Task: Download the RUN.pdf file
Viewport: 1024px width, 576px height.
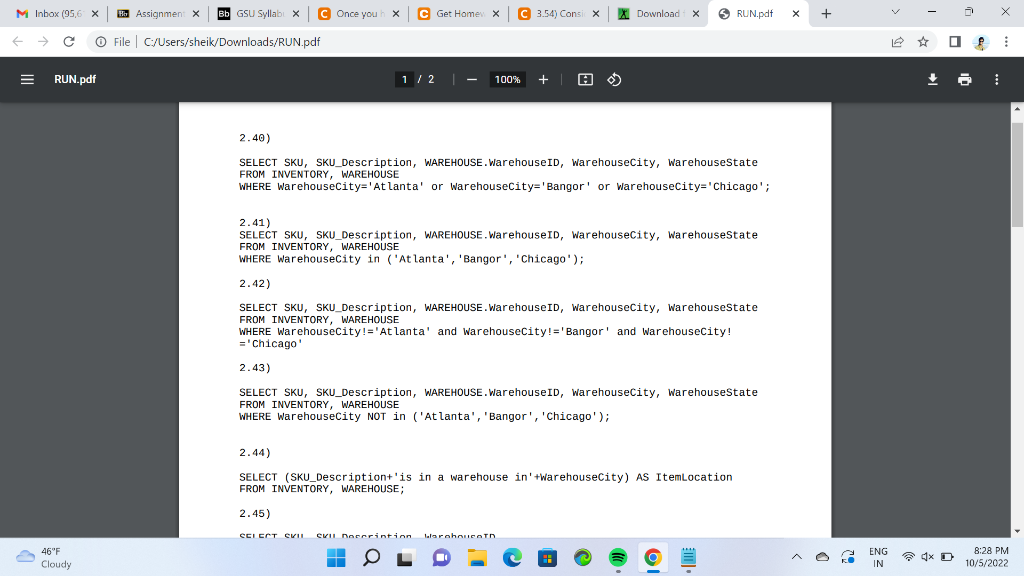Action: point(932,79)
